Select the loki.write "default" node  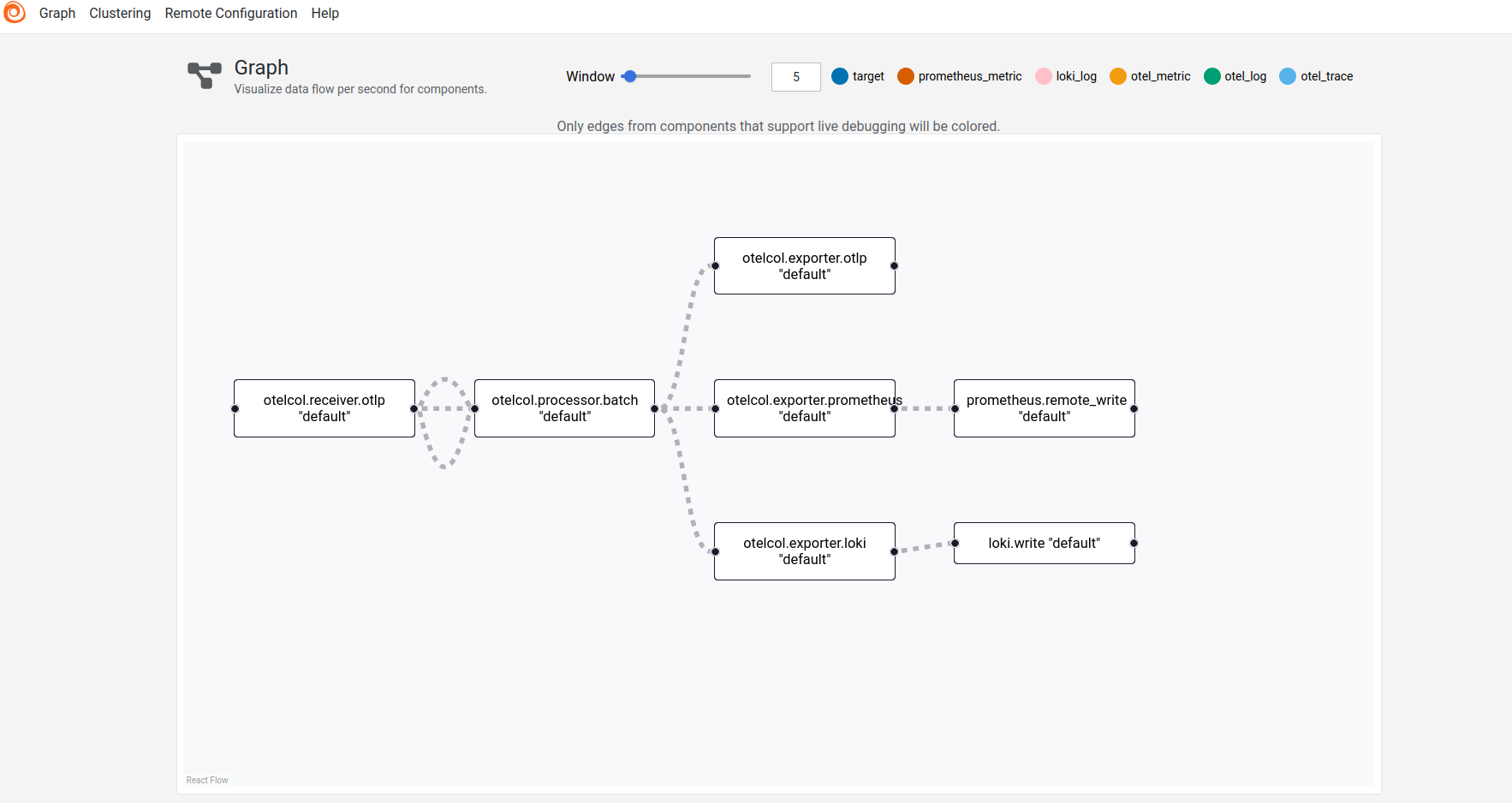1044,543
